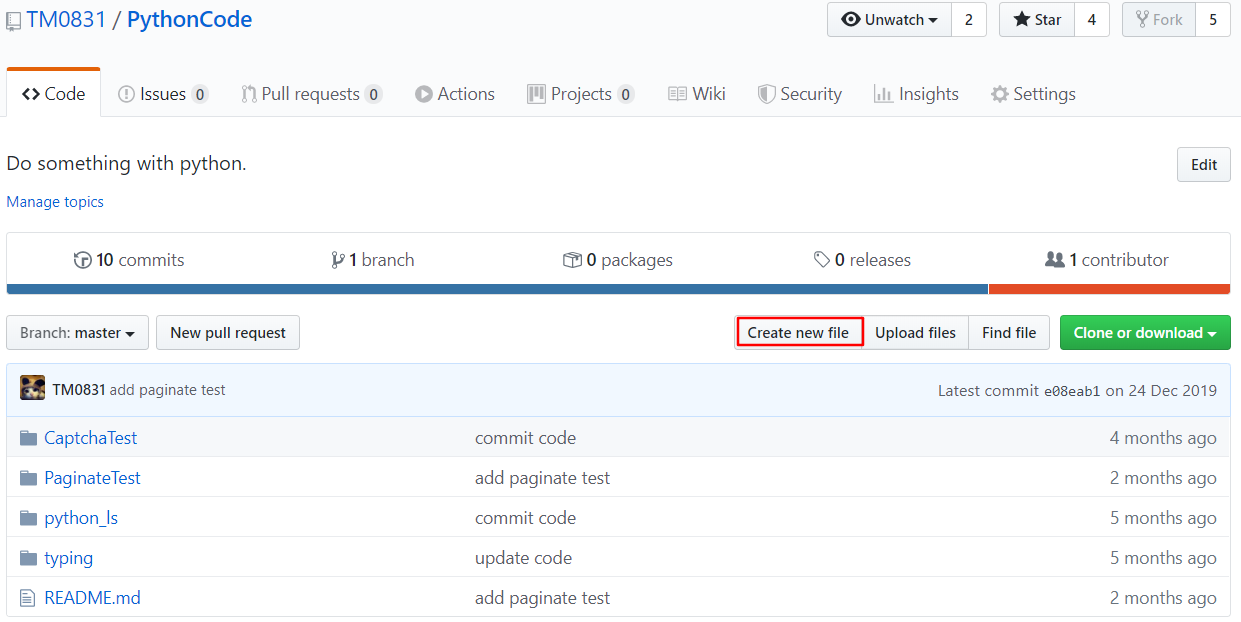Click the 1 contributor link
The width and height of the screenshot is (1241, 622).
click(x=1107, y=260)
